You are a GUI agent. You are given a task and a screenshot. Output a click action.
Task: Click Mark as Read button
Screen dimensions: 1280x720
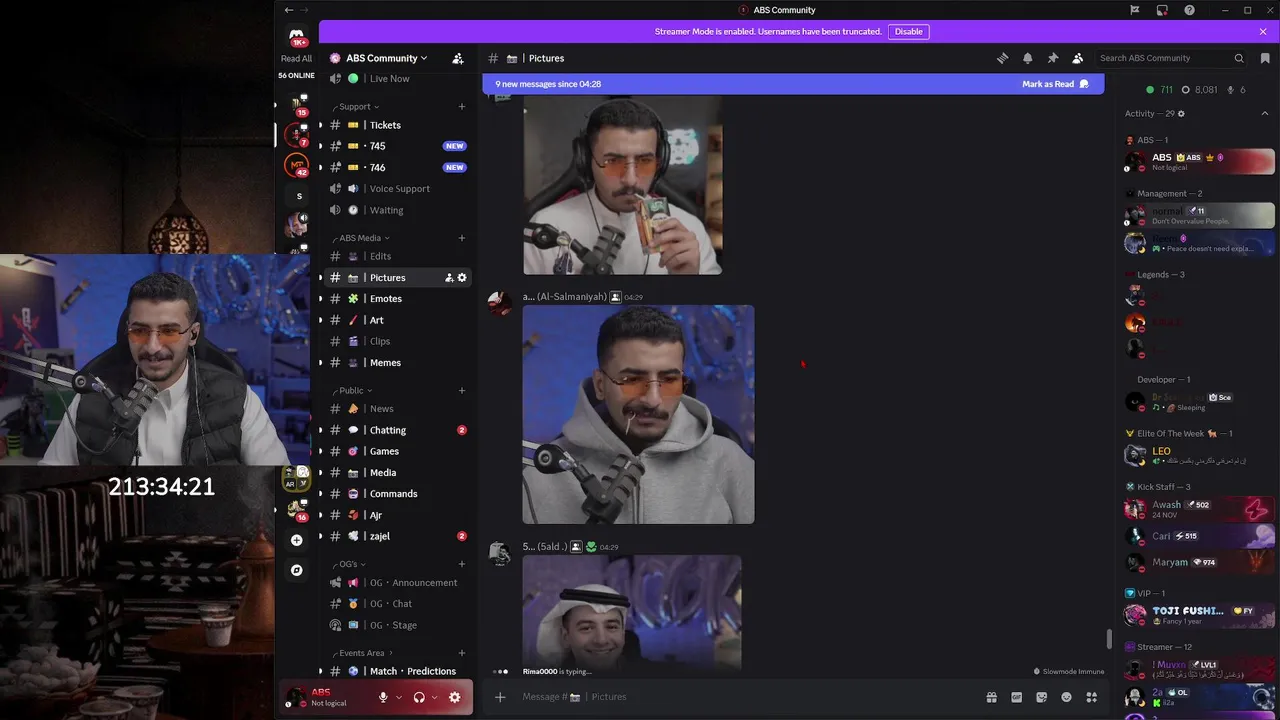[1055, 84]
